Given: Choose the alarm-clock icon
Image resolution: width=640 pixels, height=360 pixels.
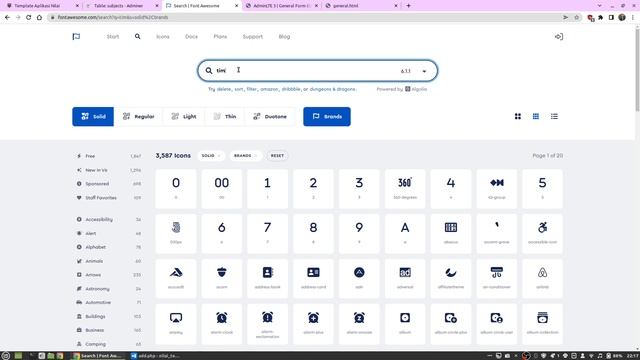Looking at the screenshot, I should click(222, 324).
